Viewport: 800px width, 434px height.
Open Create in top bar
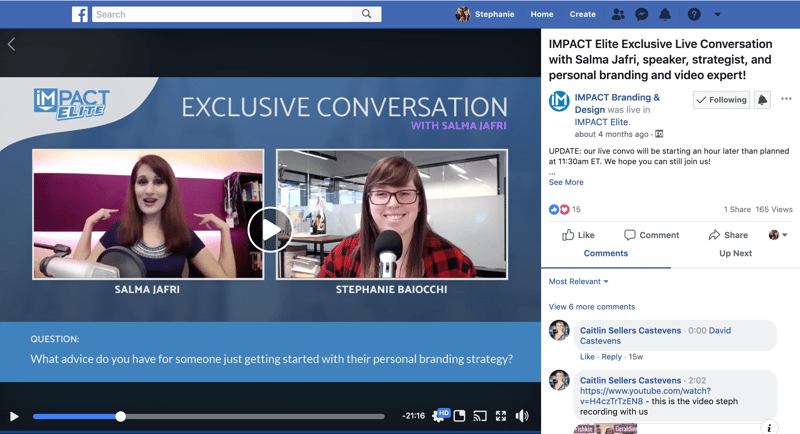click(583, 14)
